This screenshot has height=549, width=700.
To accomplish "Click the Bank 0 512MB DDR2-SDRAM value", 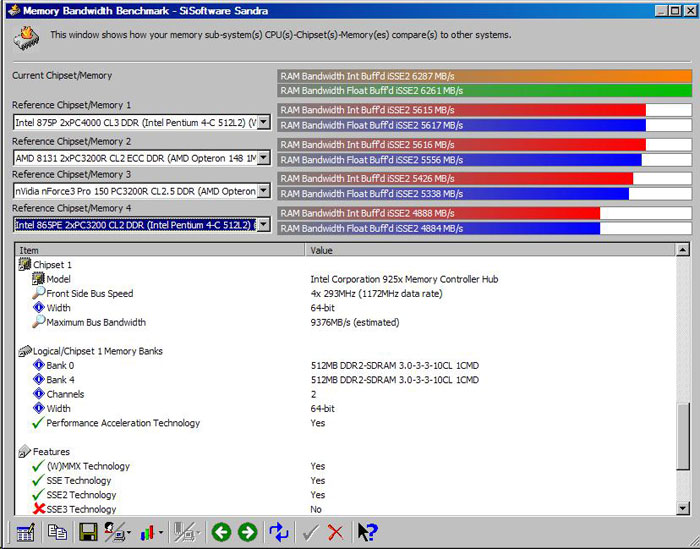I will pyautogui.click(x=395, y=366).
